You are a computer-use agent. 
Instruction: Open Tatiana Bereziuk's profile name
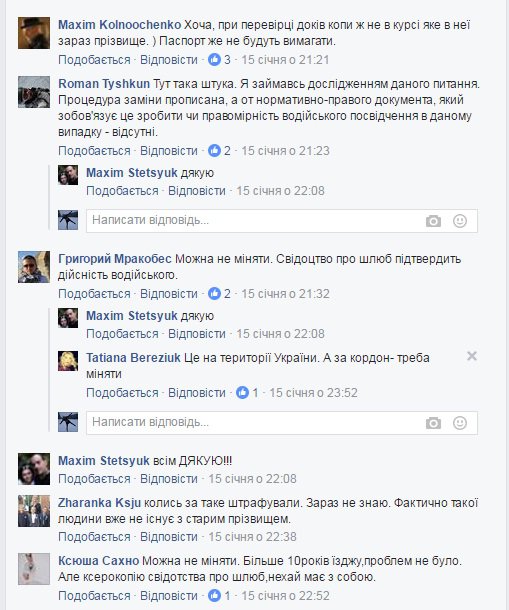pos(133,358)
